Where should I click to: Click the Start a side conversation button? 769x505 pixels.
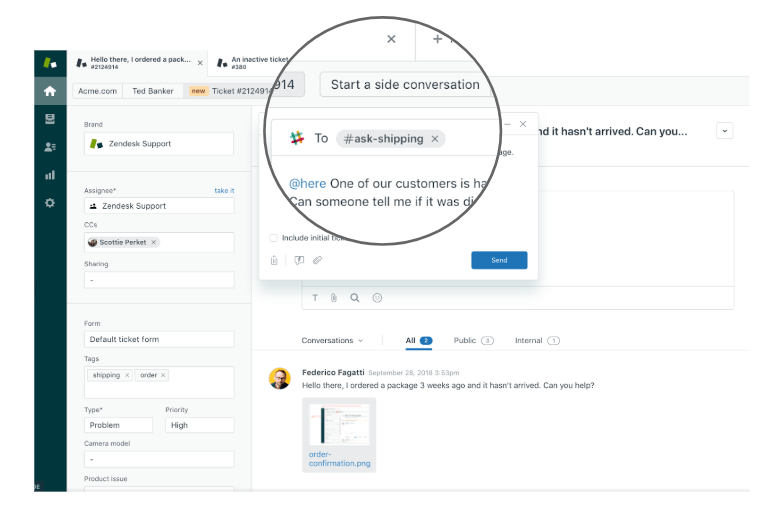click(405, 84)
